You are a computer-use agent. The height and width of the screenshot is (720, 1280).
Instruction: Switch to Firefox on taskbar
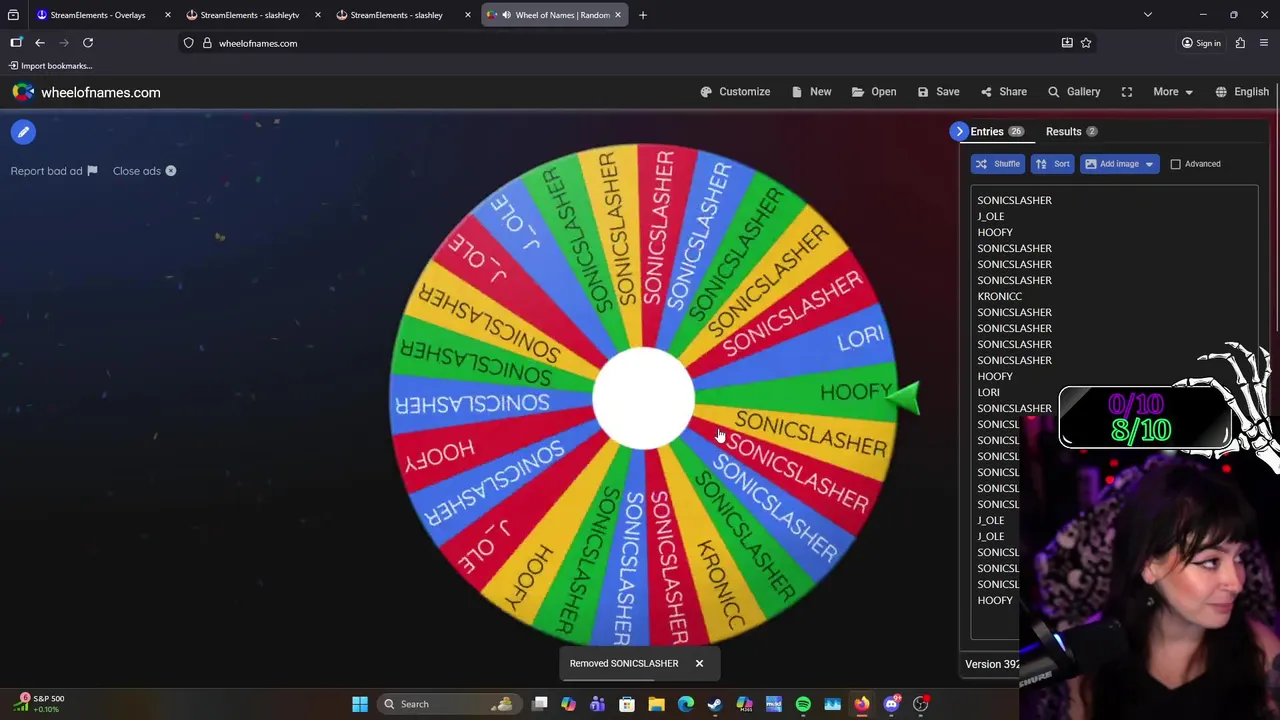click(862, 704)
